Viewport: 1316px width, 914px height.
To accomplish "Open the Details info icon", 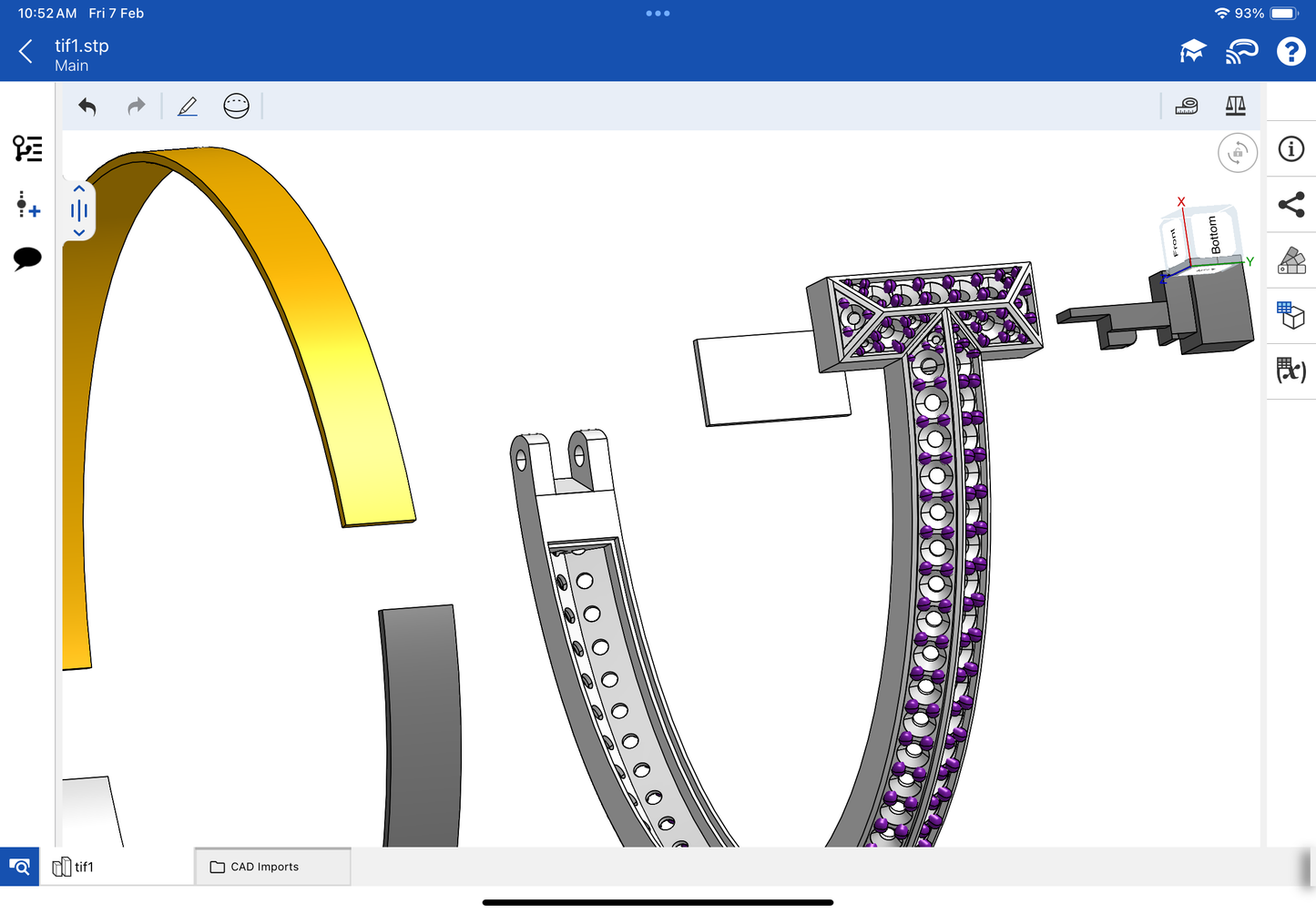I will [1291, 149].
